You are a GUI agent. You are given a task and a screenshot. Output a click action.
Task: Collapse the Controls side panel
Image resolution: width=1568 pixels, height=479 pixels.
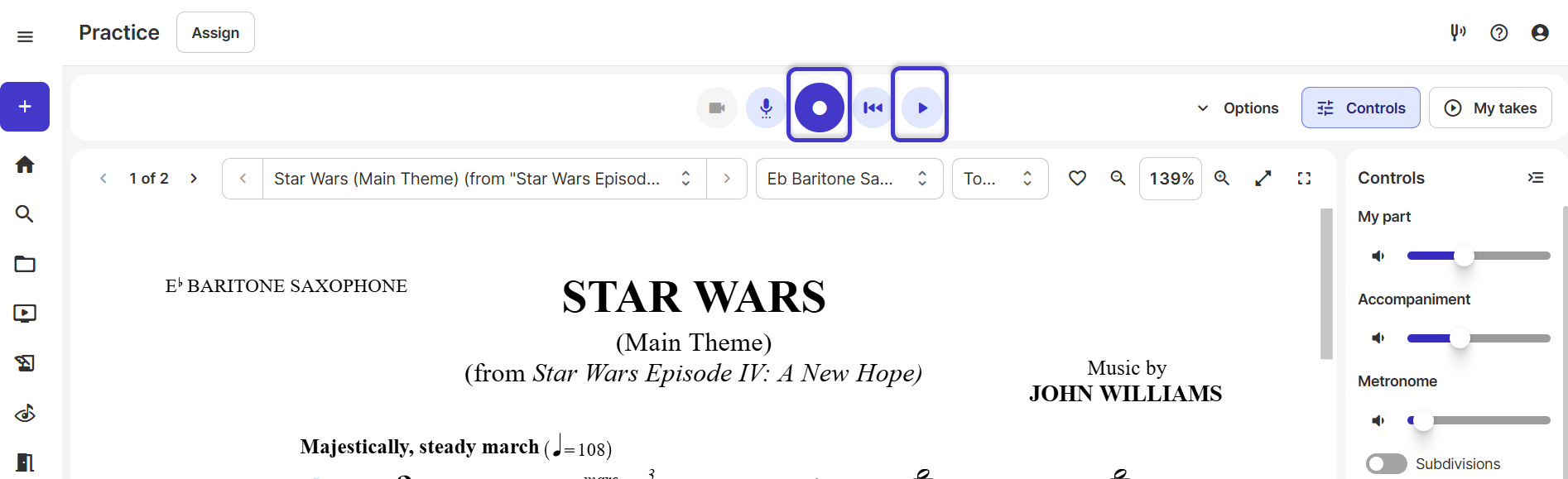[1536, 178]
